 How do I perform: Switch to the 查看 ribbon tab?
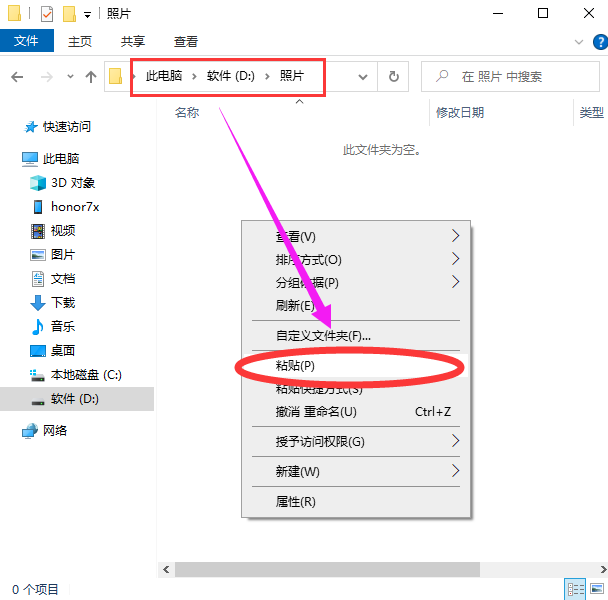pos(186,41)
